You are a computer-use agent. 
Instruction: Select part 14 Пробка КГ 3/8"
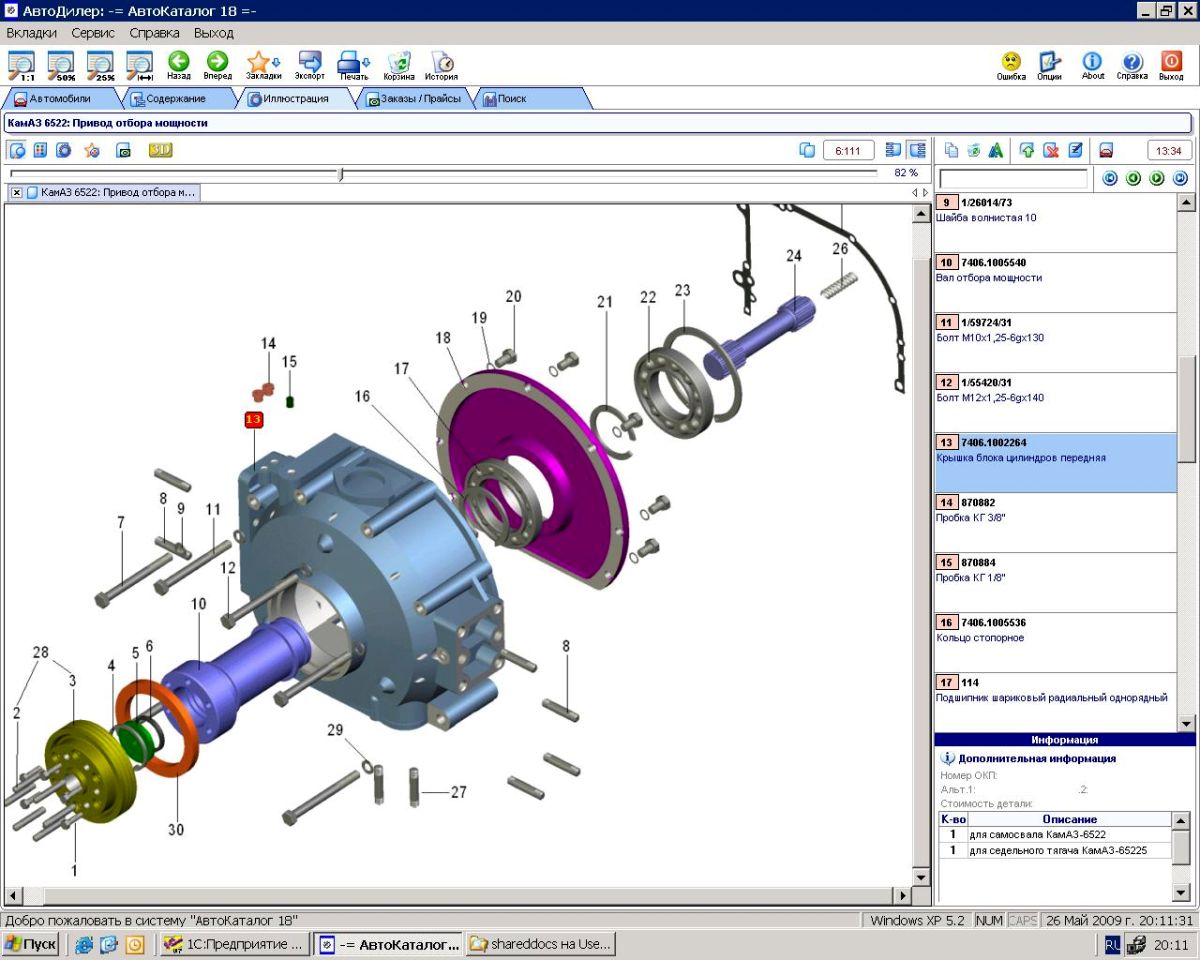(x=1055, y=522)
